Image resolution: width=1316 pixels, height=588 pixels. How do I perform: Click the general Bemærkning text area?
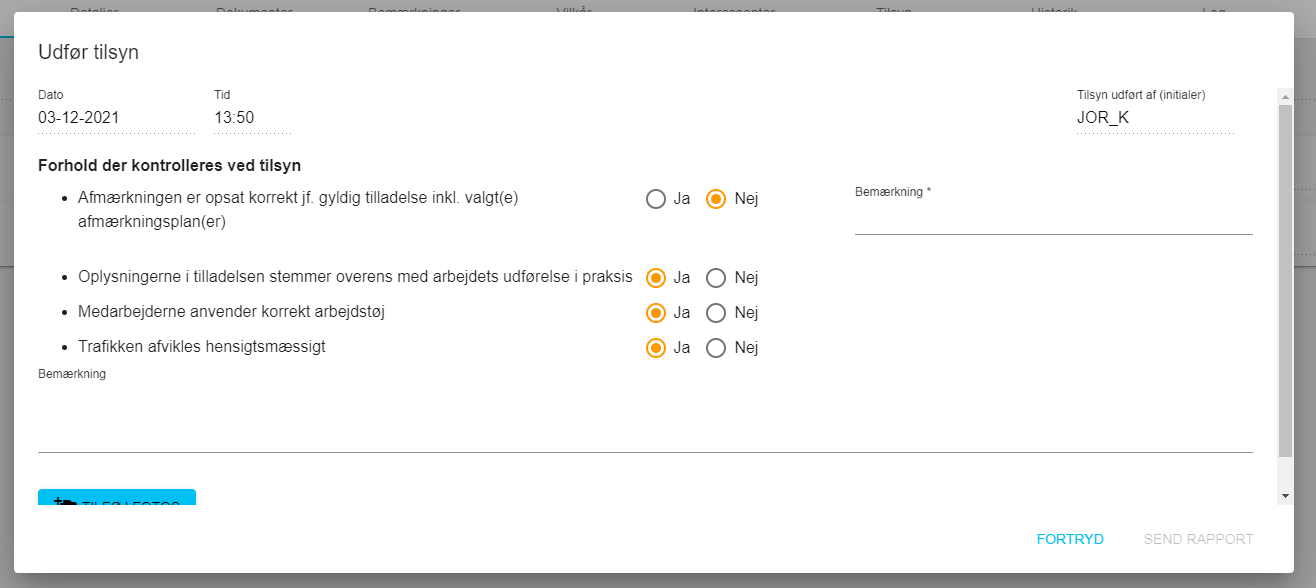(x=645, y=420)
